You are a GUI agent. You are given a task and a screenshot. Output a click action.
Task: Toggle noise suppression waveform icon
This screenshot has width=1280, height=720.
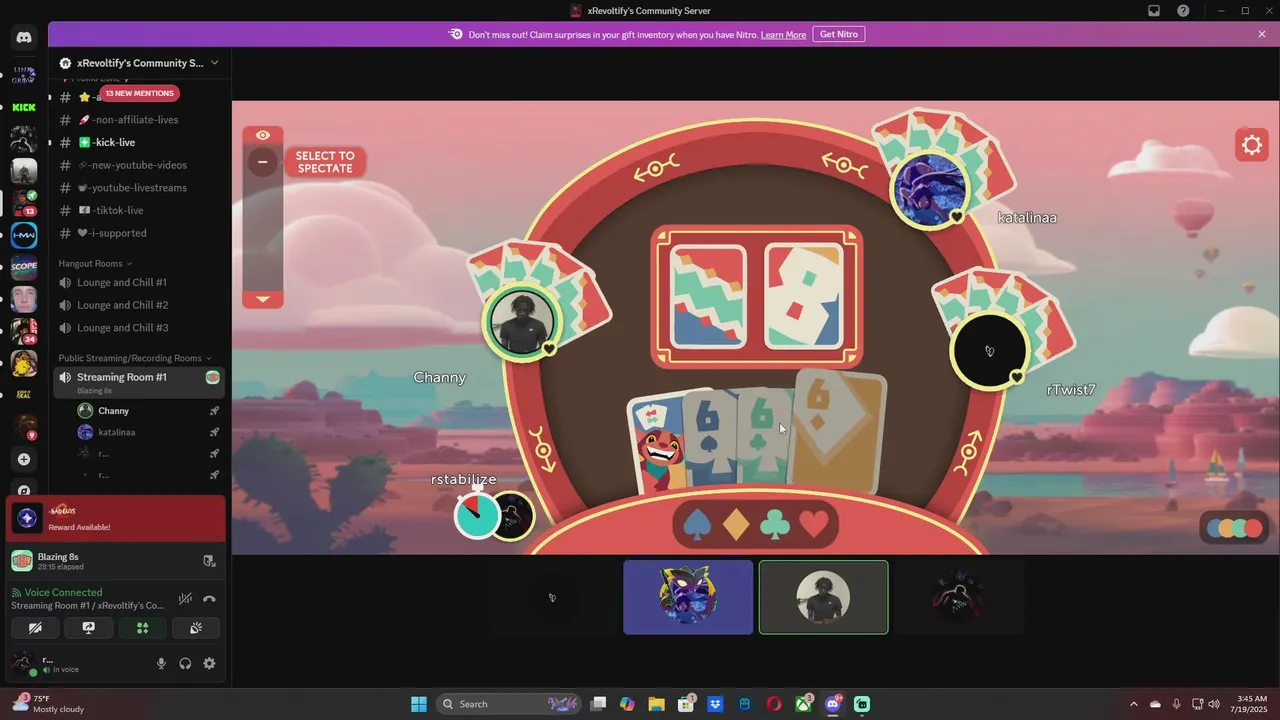pos(185,599)
